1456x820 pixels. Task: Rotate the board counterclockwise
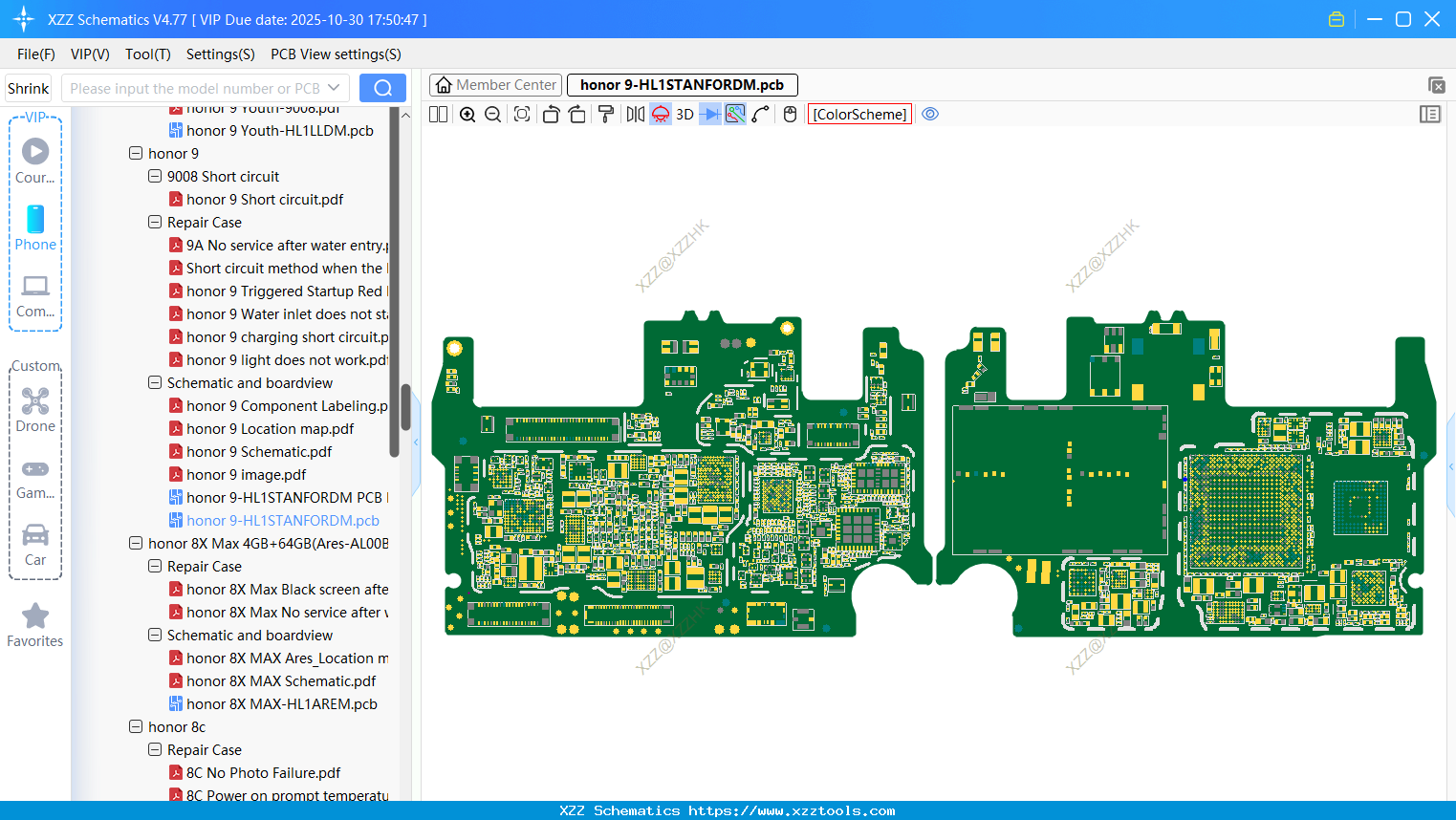click(551, 115)
